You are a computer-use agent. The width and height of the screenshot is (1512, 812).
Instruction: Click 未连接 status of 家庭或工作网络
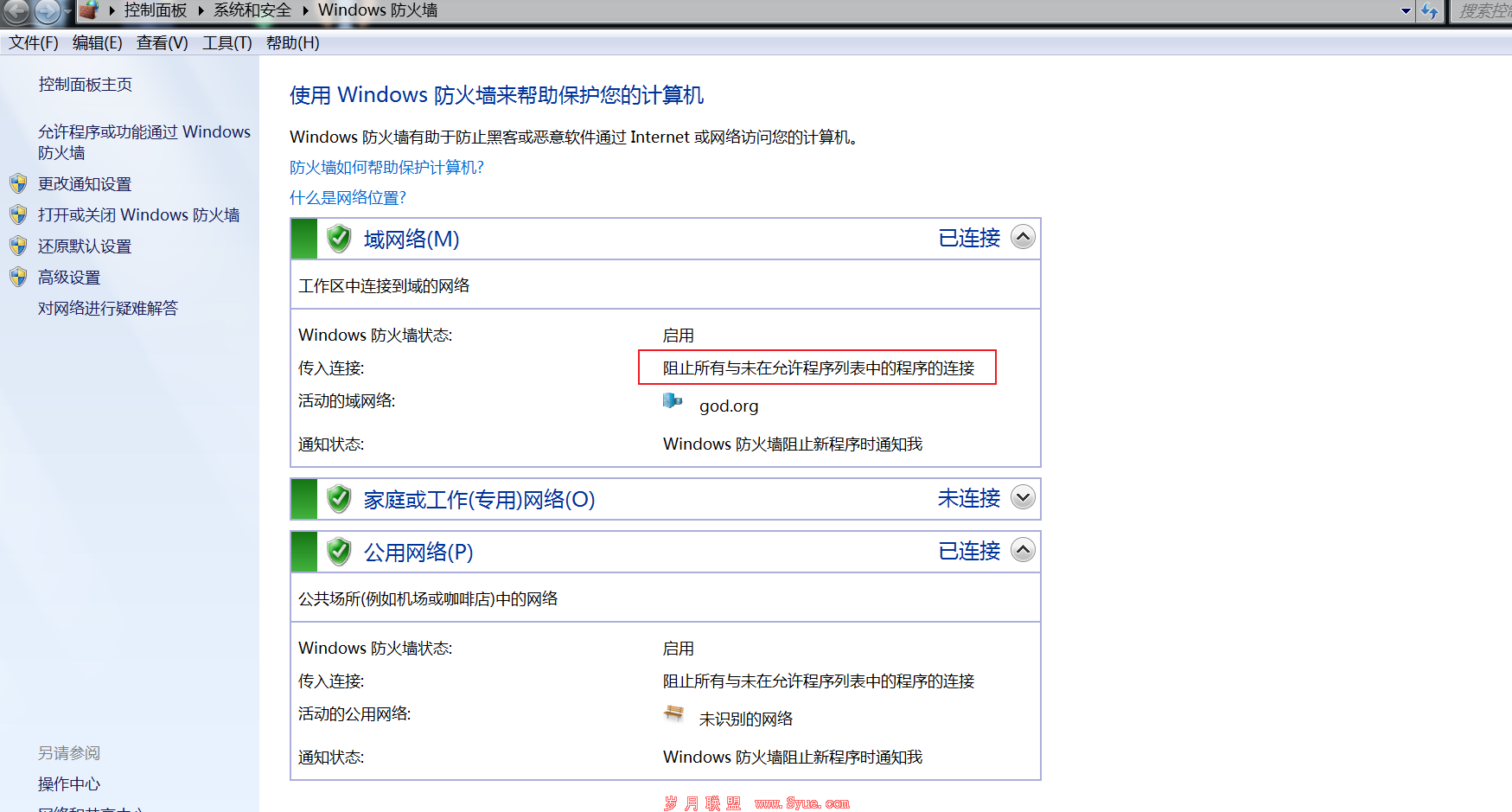pos(969,498)
